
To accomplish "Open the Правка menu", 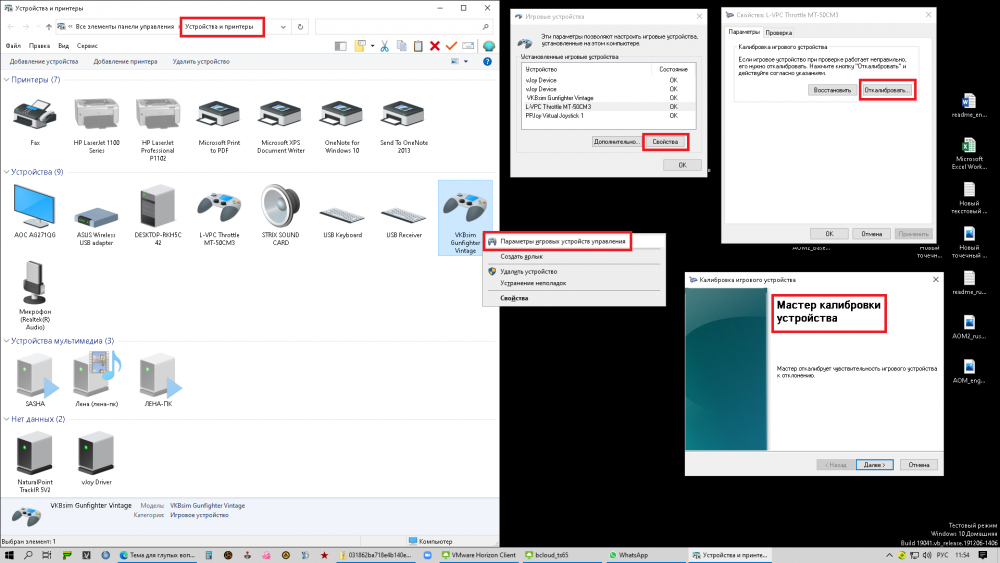I will (x=39, y=46).
